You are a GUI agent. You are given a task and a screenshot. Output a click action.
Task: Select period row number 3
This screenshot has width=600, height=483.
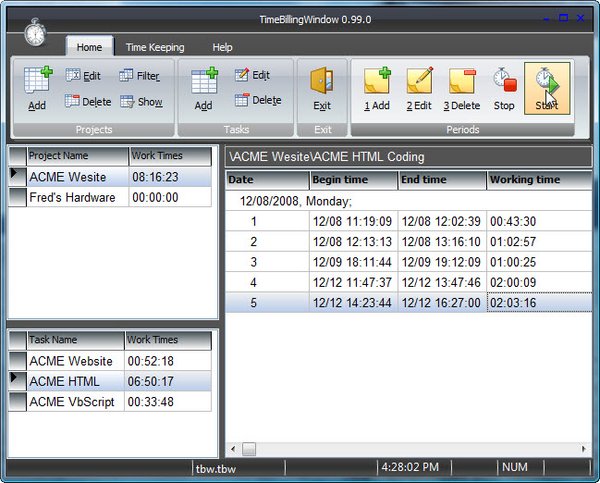(409, 262)
